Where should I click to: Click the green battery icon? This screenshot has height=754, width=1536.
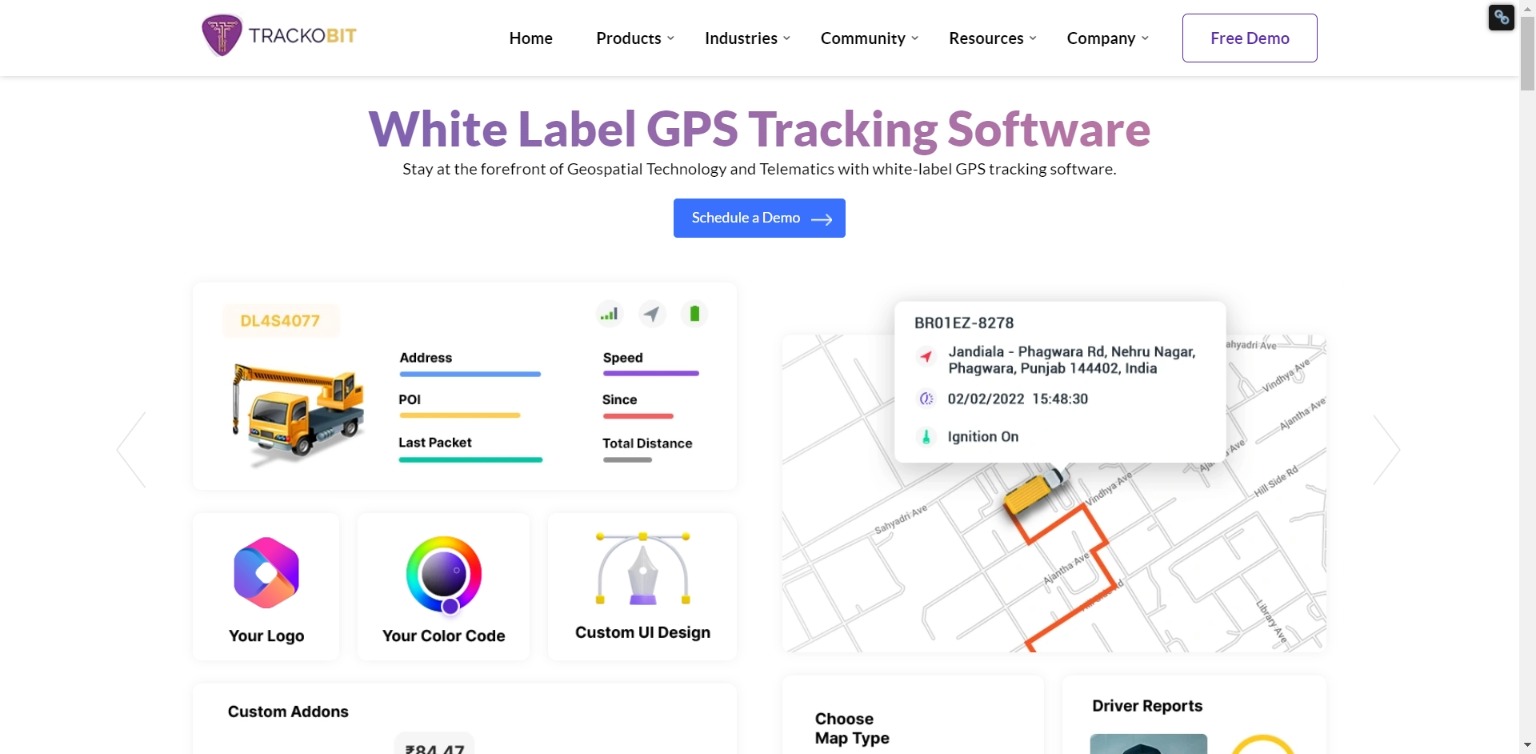coord(695,314)
